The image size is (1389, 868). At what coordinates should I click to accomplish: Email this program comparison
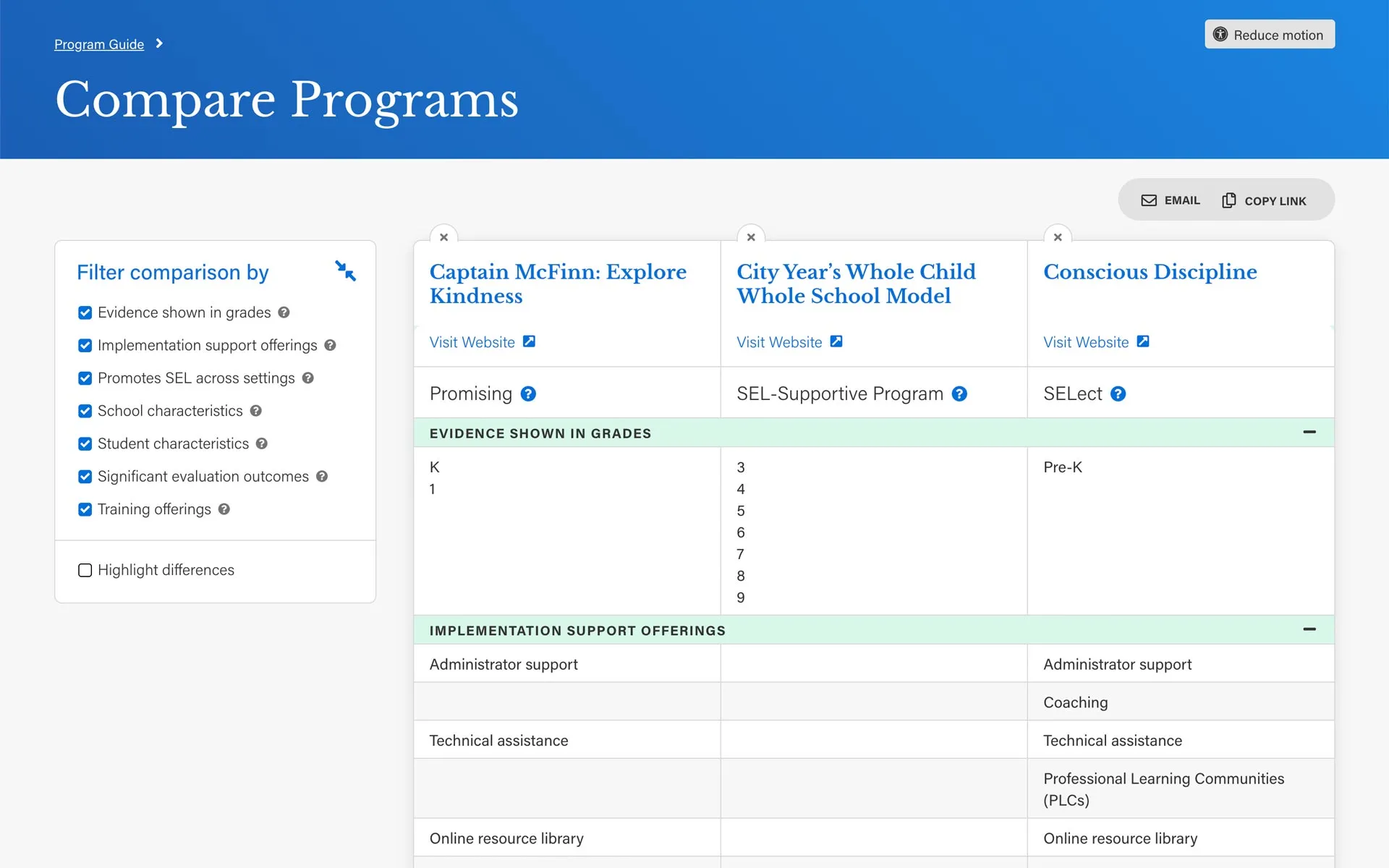(1171, 200)
